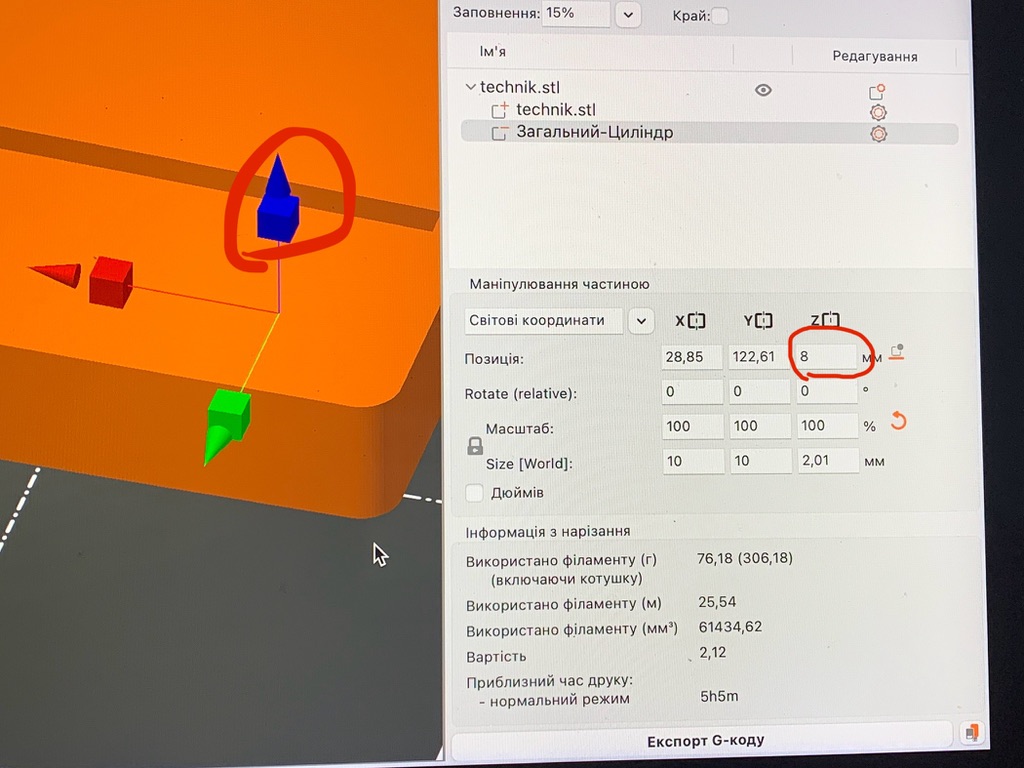Open settings gear for child technik.stl part
Viewport: 1024px width, 768px height.
tap(878, 112)
